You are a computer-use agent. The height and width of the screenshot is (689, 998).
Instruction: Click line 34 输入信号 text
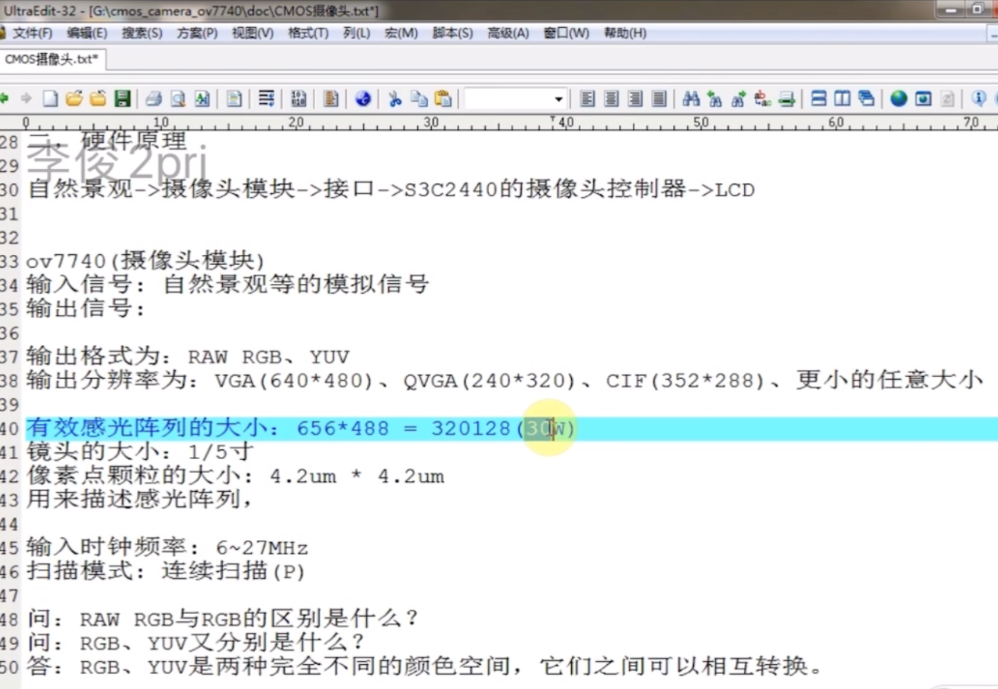228,284
